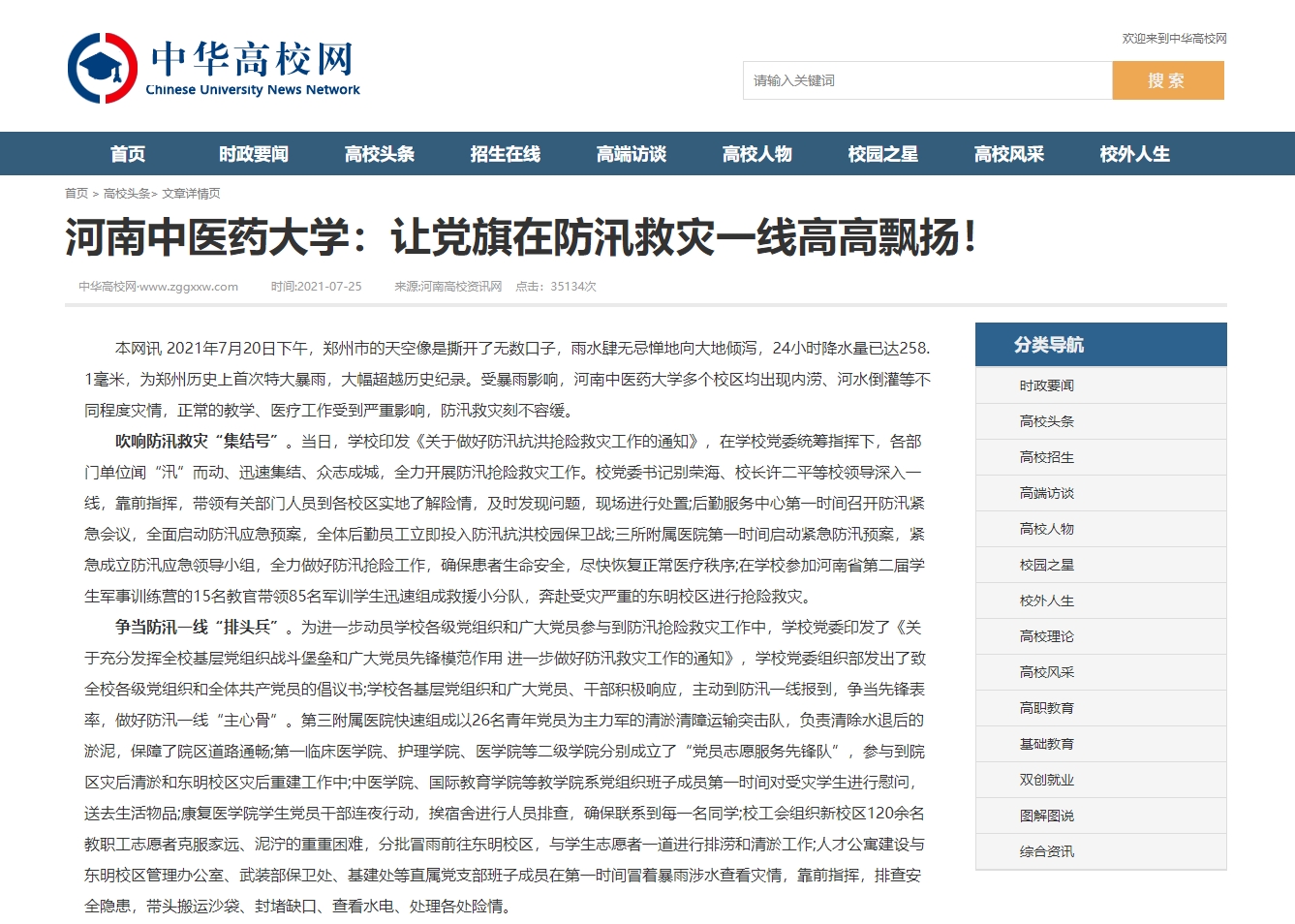1295x924 pixels.
Task: Go to 时政要闻 in the navigation bar
Action: (x=254, y=154)
